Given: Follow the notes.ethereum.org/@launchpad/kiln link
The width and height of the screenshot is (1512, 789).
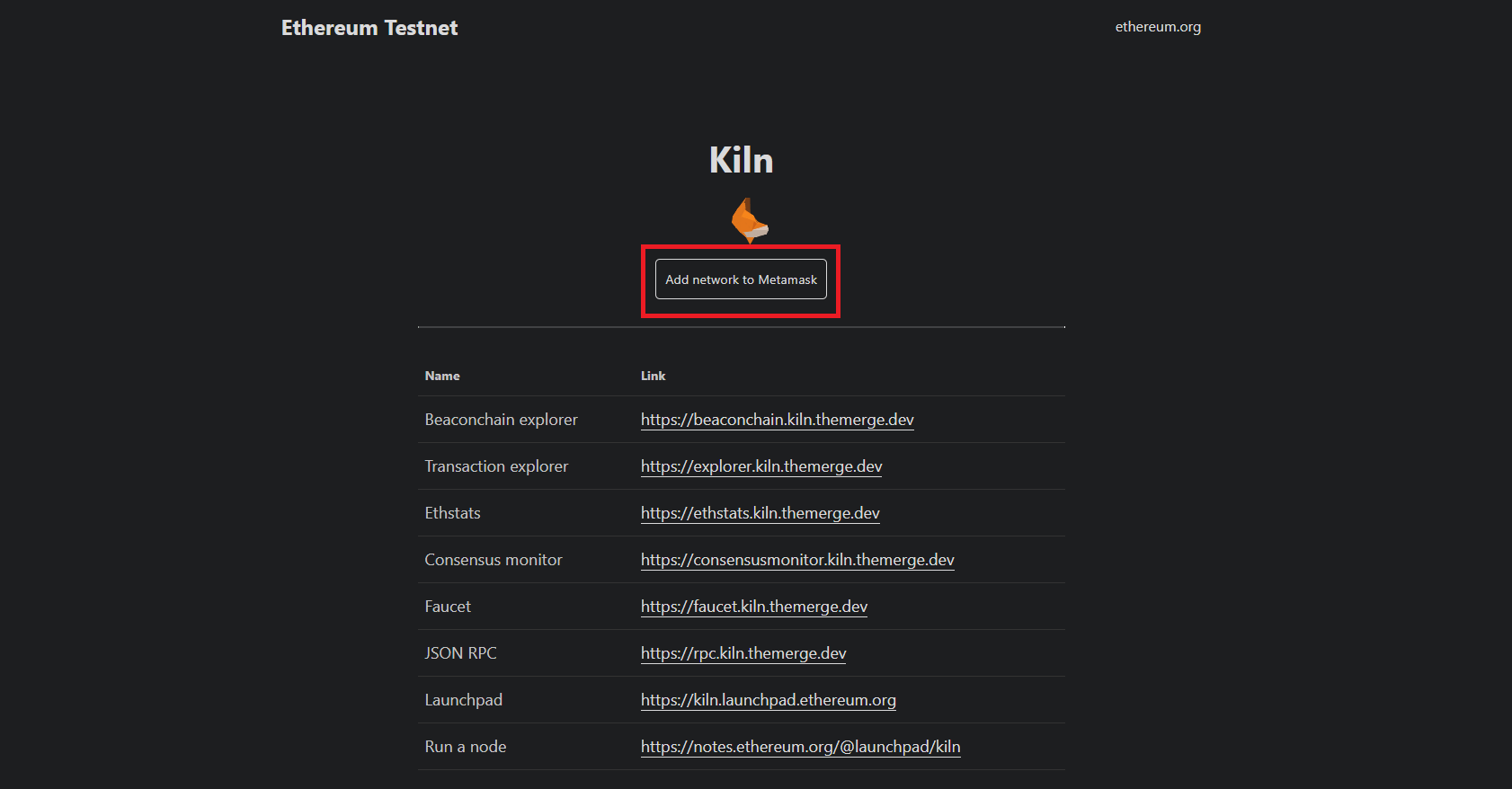Looking at the screenshot, I should (801, 747).
